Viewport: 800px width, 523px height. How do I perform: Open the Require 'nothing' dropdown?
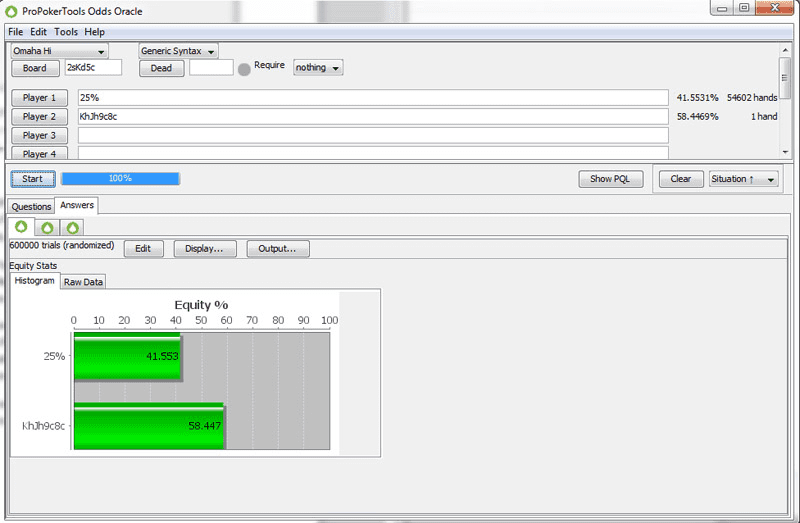318,68
